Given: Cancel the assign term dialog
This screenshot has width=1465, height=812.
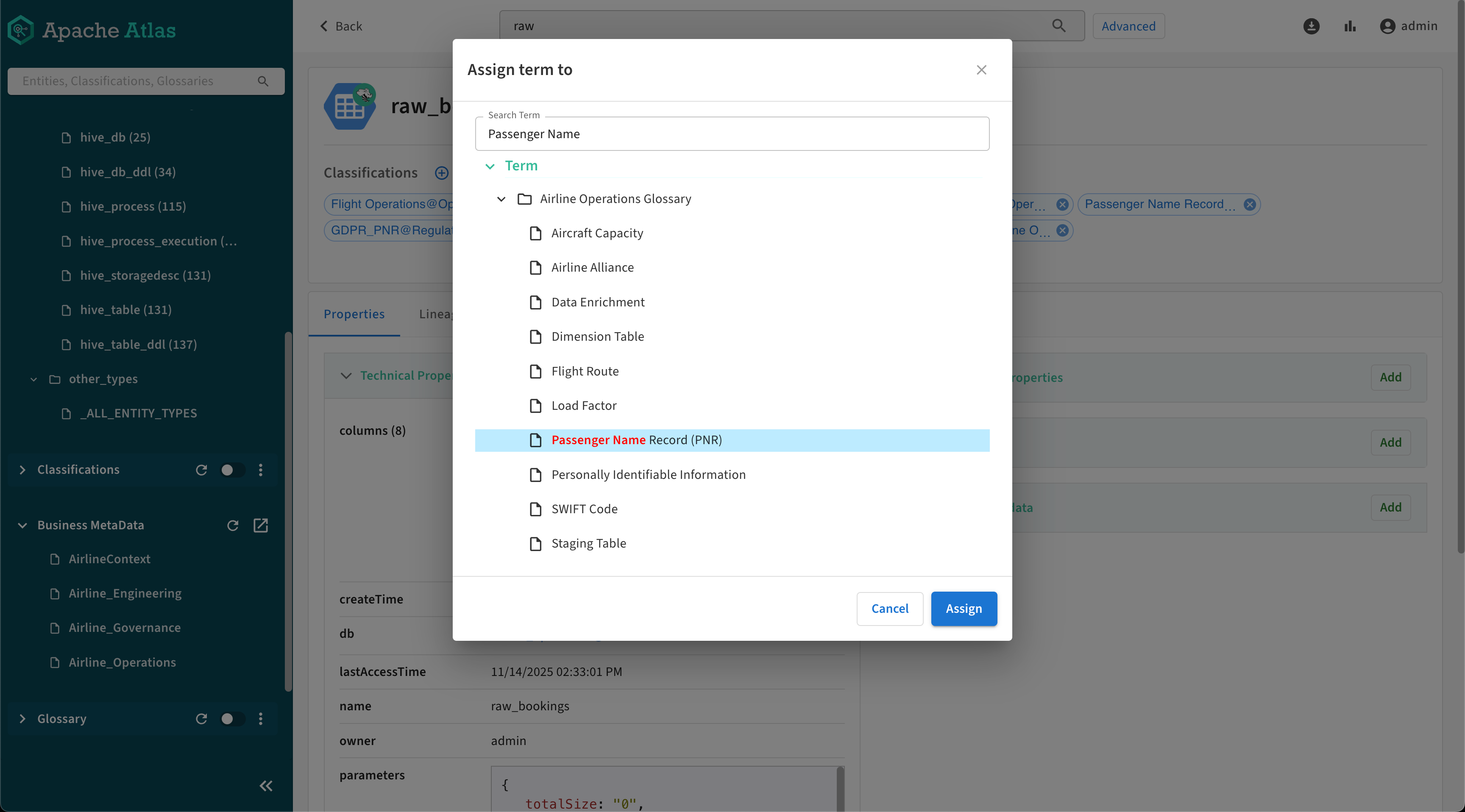Looking at the screenshot, I should (889, 609).
